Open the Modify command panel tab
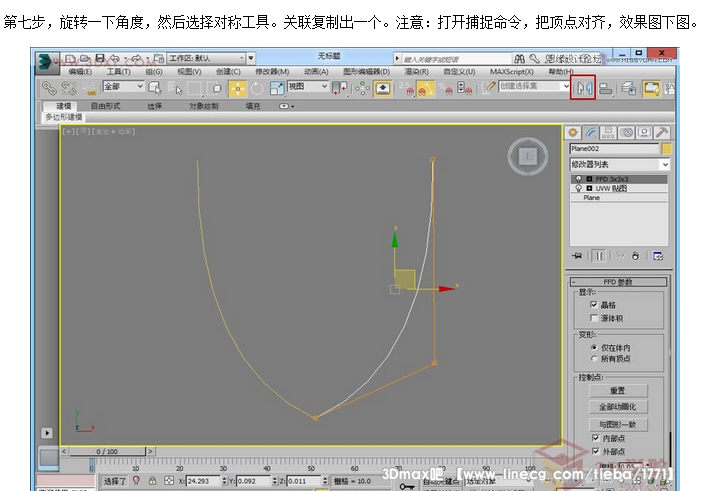Viewport: 703px width, 491px height. (591, 132)
